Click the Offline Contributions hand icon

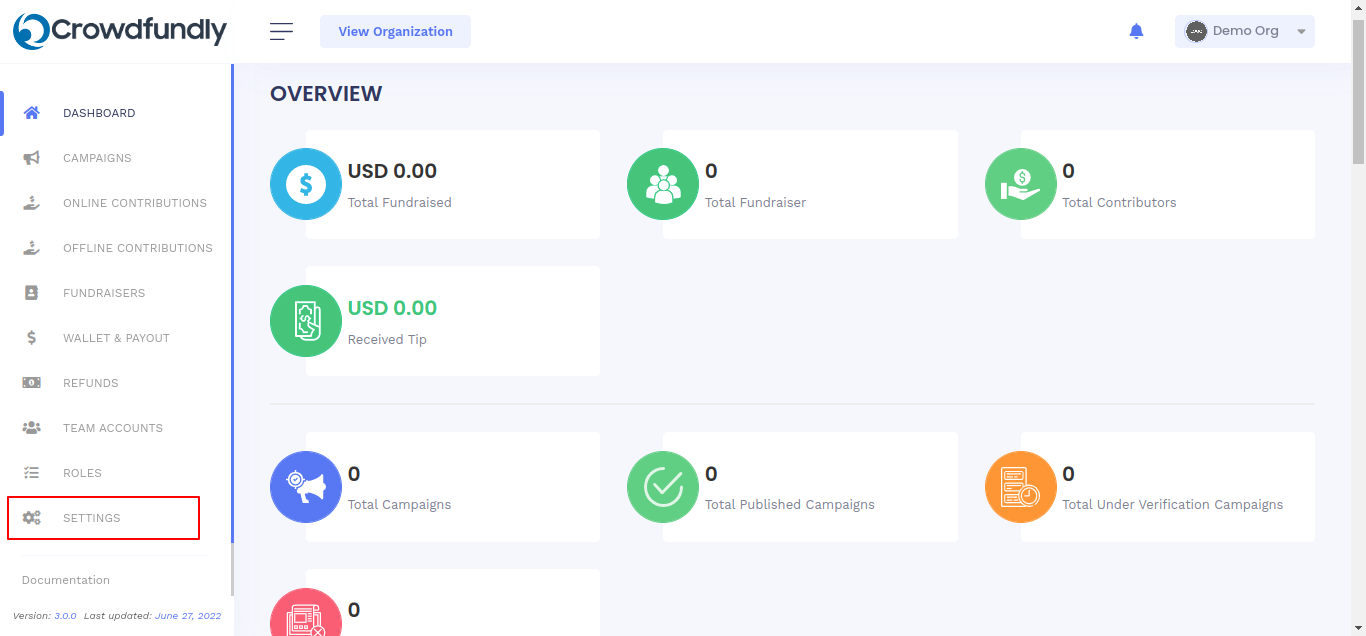(32, 248)
